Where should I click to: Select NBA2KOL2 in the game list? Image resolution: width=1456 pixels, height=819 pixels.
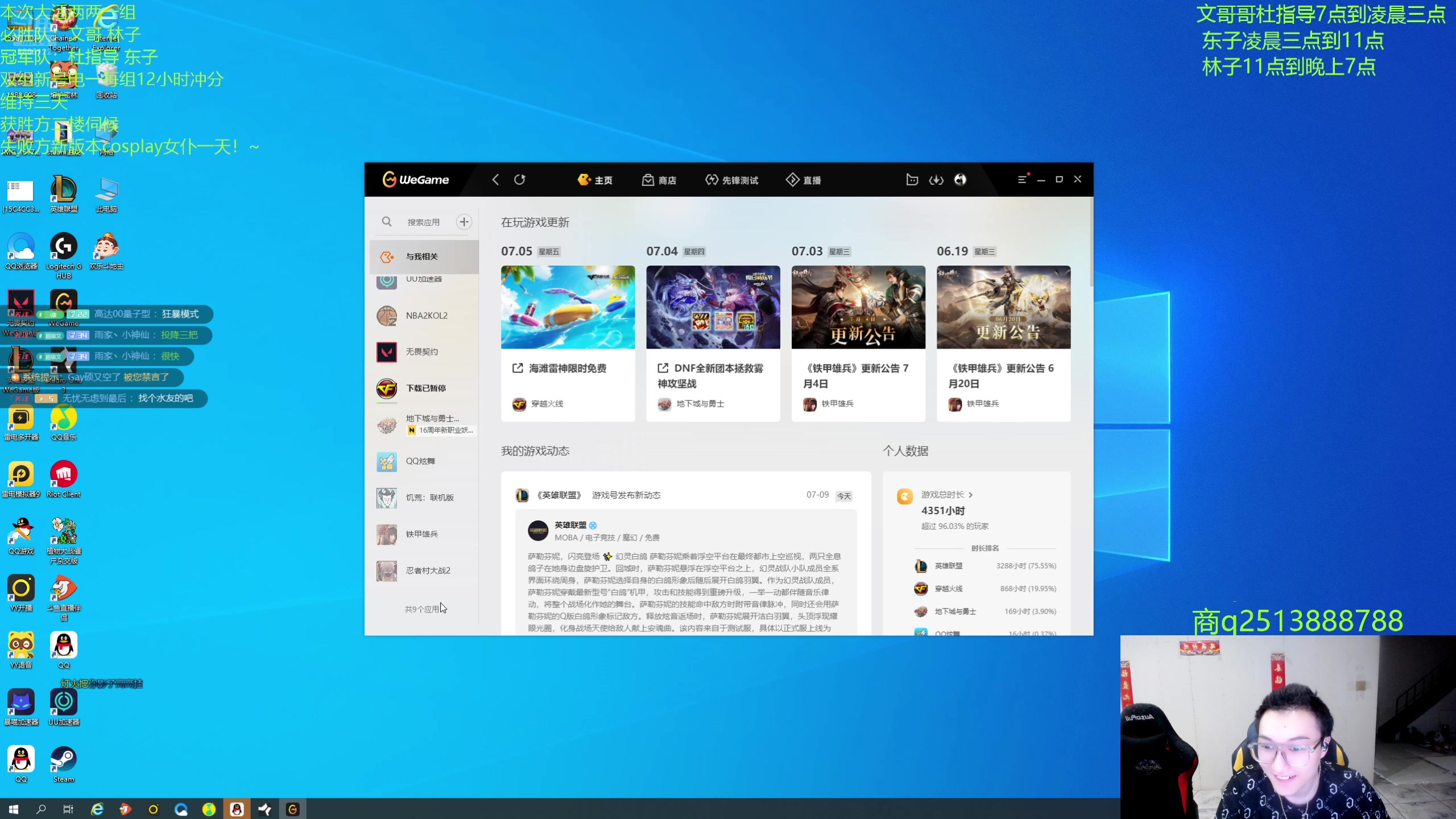[x=424, y=316]
